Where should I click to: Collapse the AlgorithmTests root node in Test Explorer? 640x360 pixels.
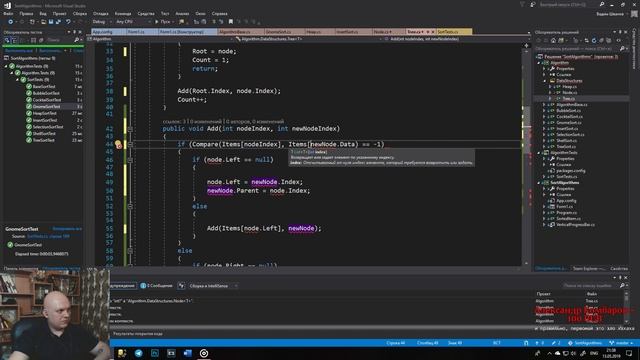pos(7,66)
